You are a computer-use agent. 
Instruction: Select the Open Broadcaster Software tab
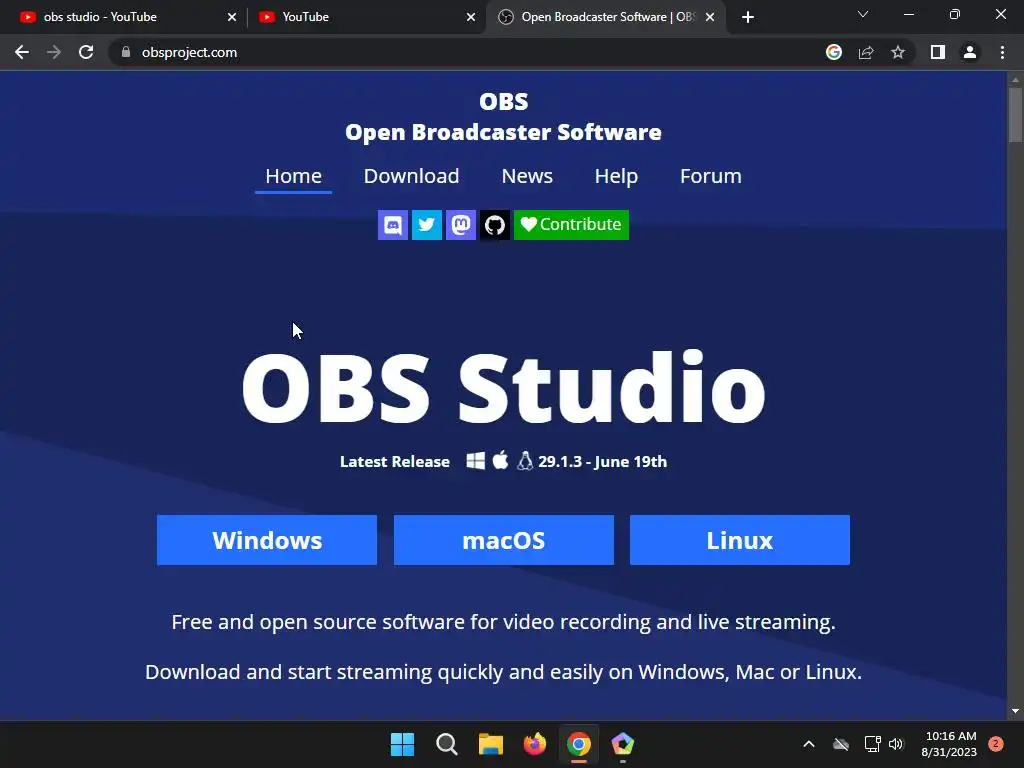[x=605, y=17]
